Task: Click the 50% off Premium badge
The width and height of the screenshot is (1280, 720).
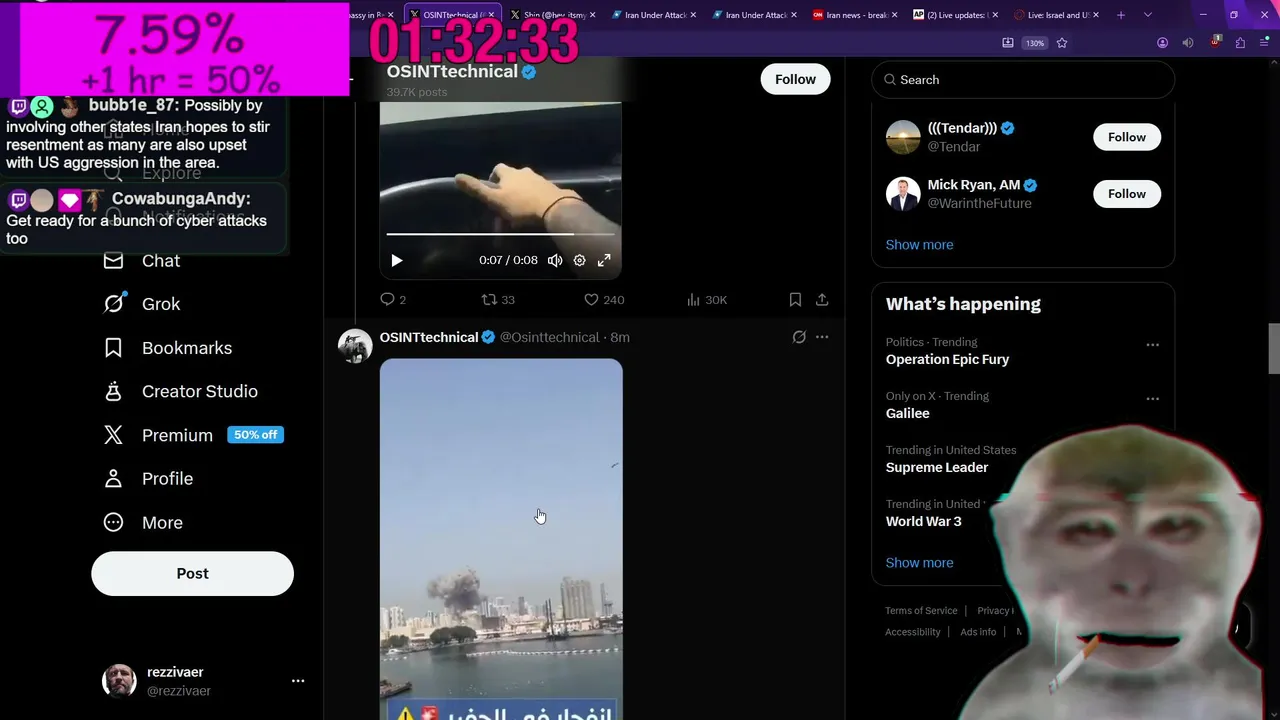Action: pos(256,435)
